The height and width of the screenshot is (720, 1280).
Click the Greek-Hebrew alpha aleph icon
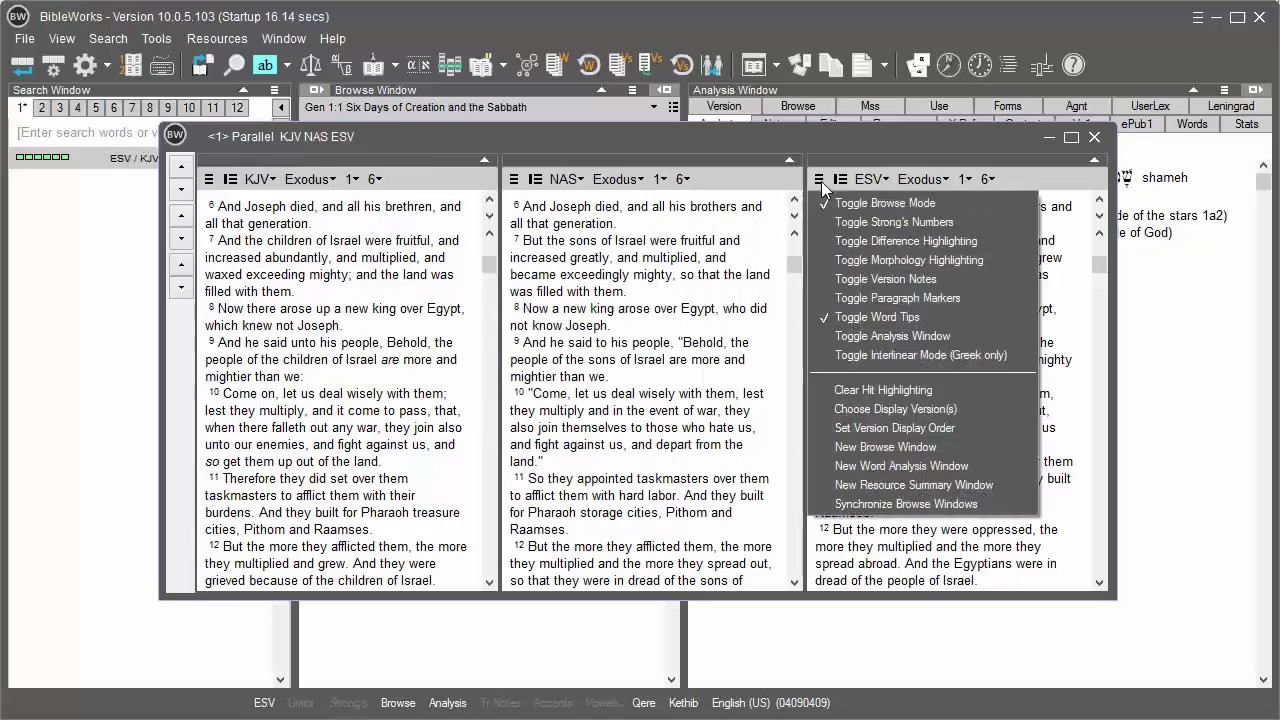(x=419, y=65)
